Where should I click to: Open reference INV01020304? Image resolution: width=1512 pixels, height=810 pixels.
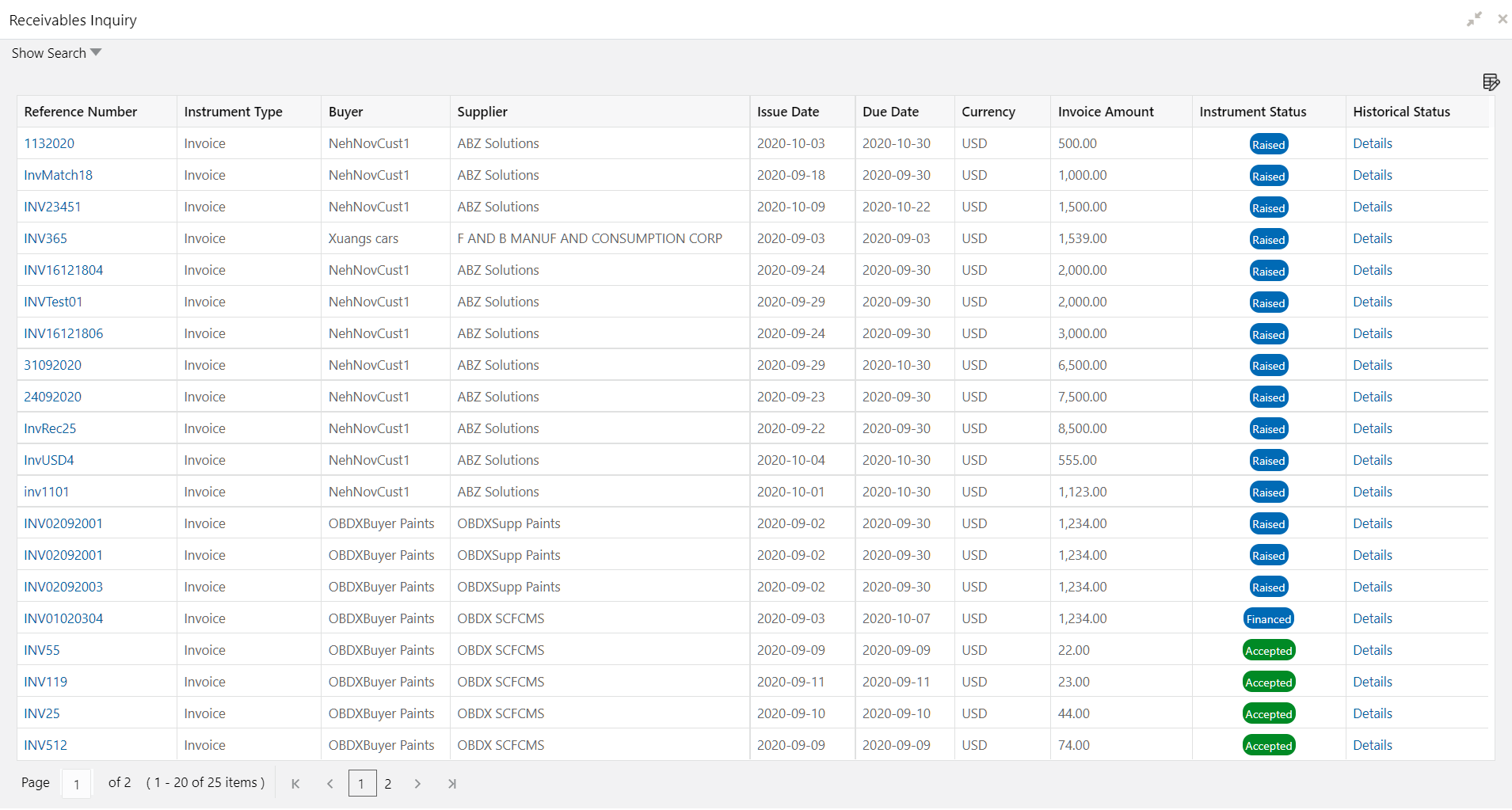pyautogui.click(x=63, y=618)
